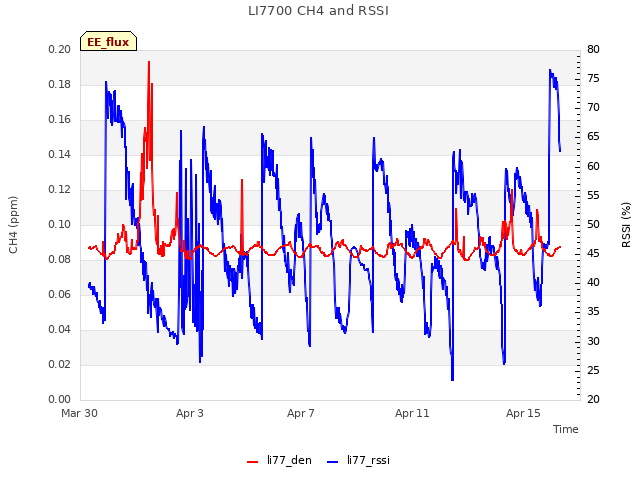Click the 0.00 value on CH4 axis
Screen dimensions: 640x480
pyautogui.click(x=60, y=399)
